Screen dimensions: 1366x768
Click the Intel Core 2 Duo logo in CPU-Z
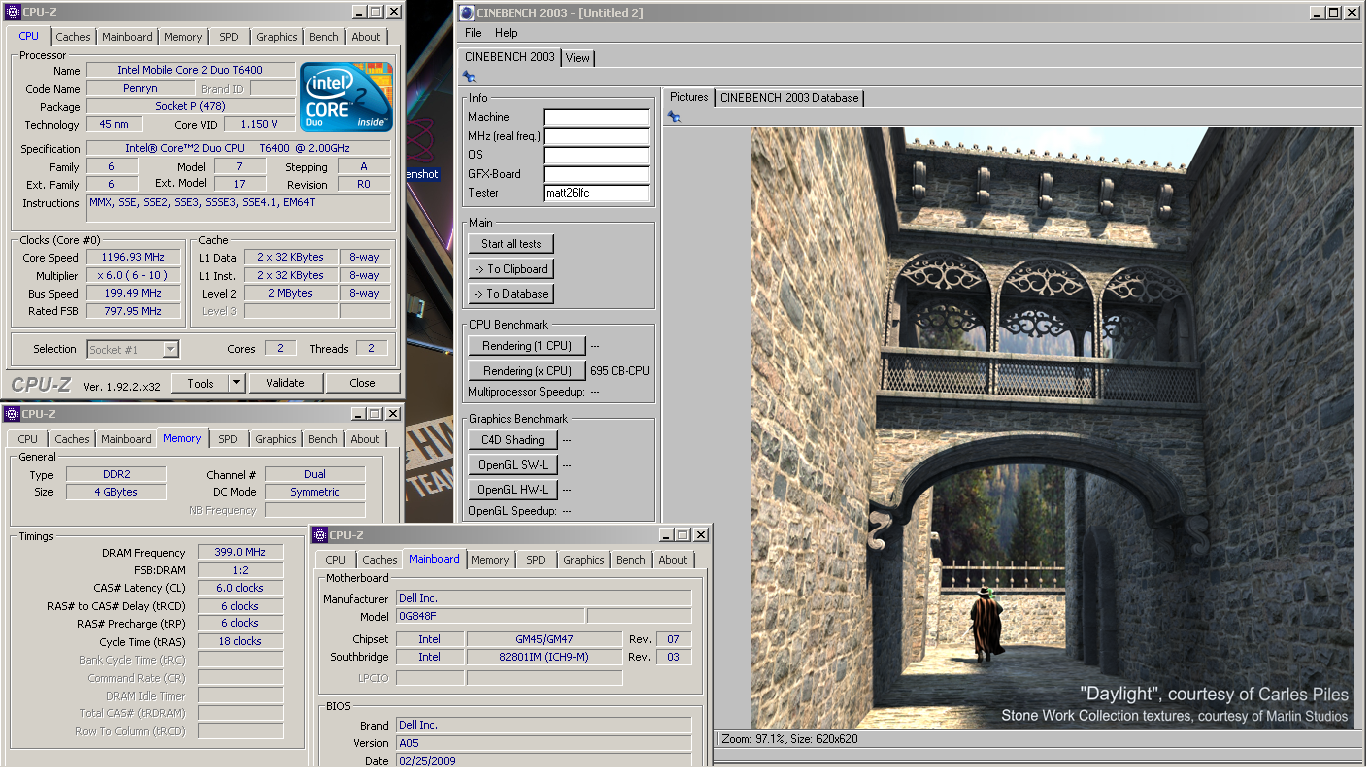(x=346, y=97)
